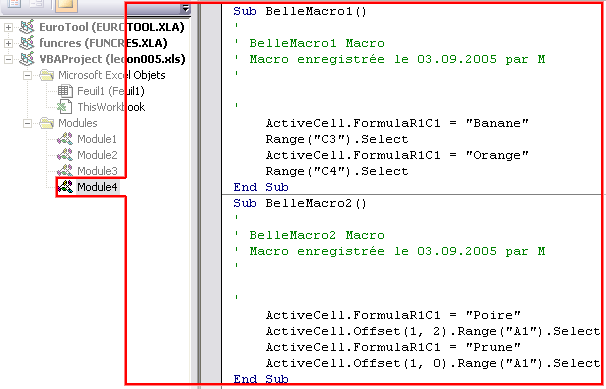Select Module3 in the project tree
Image resolution: width=606 pixels, height=389 pixels.
[97, 171]
